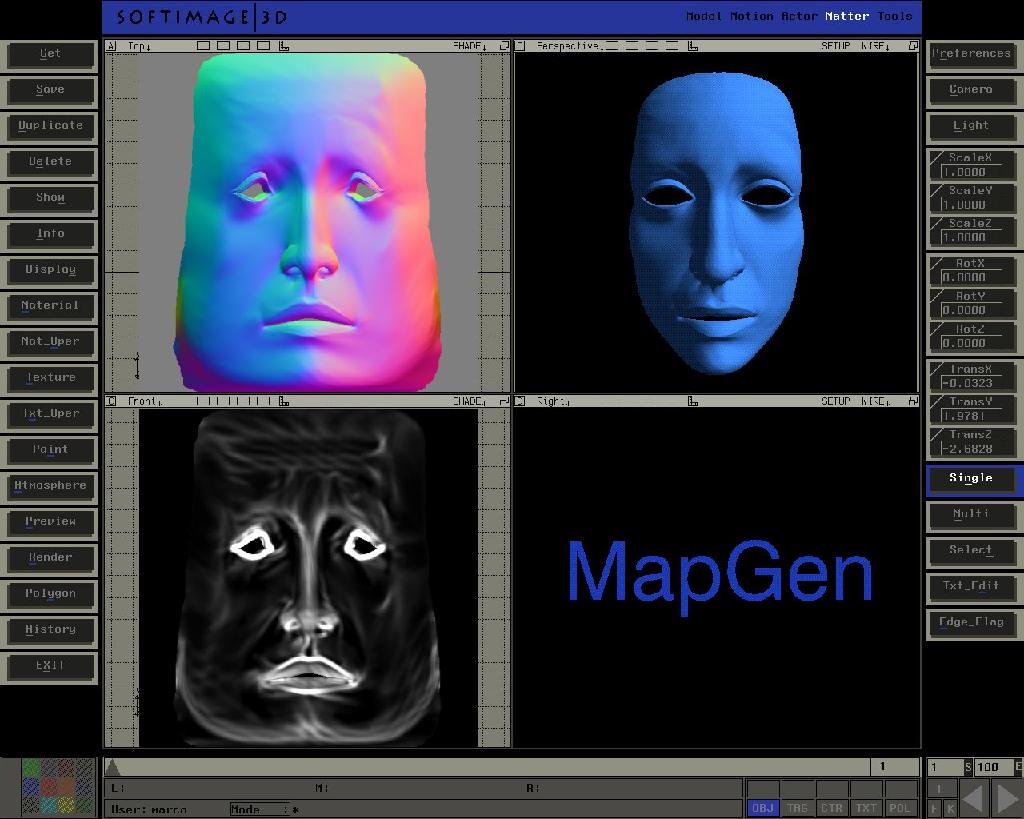The width and height of the screenshot is (1024, 819).
Task: Click maximize icon of Top viewport
Action: [504, 46]
